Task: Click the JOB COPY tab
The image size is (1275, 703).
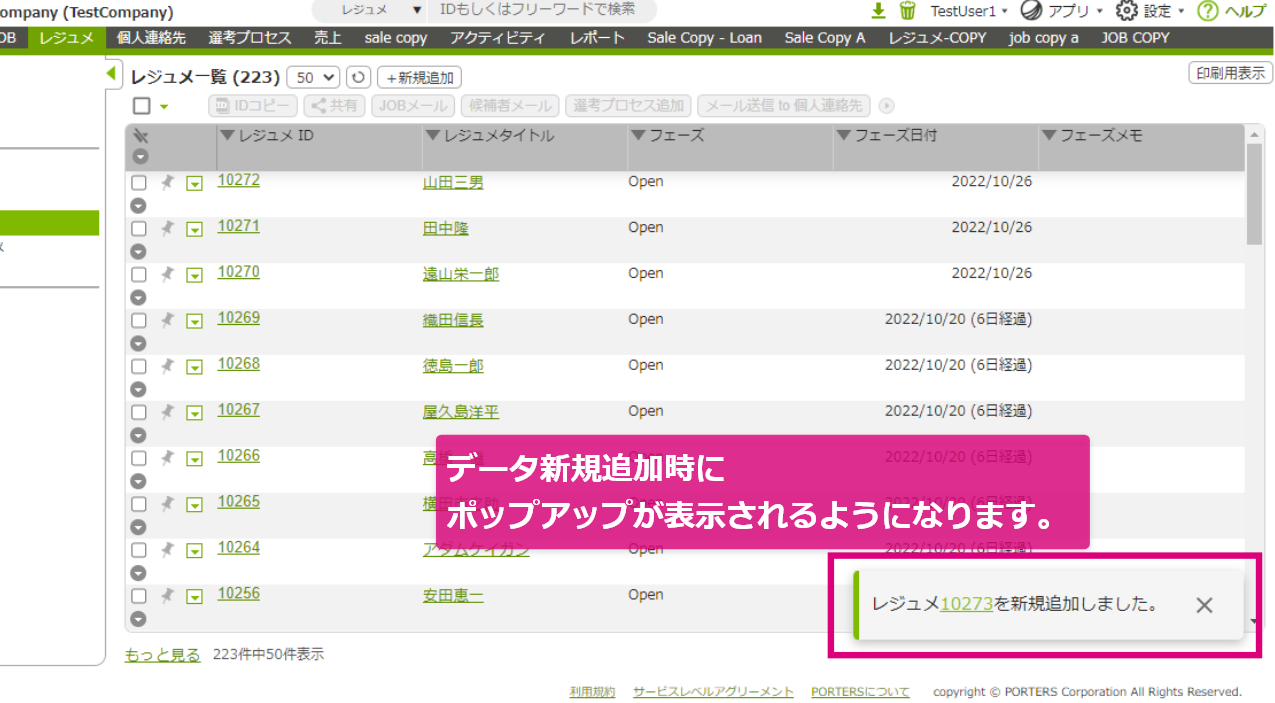Action: tap(1135, 38)
